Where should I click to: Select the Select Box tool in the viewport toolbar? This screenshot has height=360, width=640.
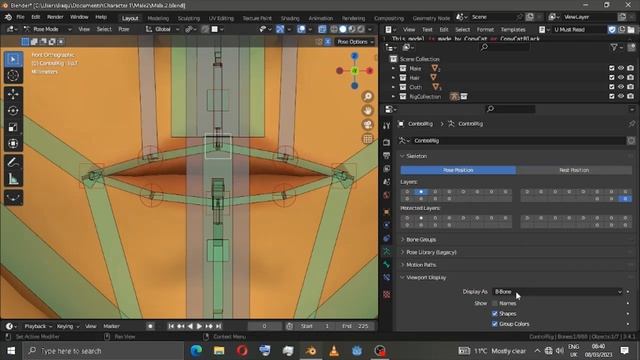click(x=13, y=59)
